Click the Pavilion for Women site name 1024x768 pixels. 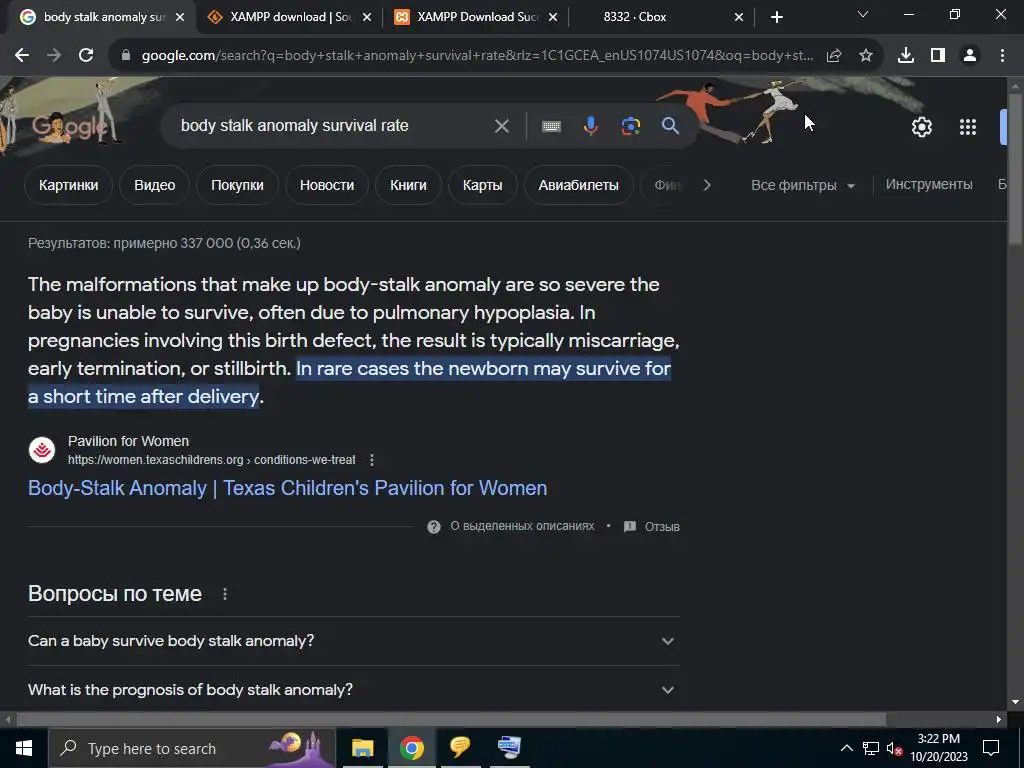(x=128, y=441)
